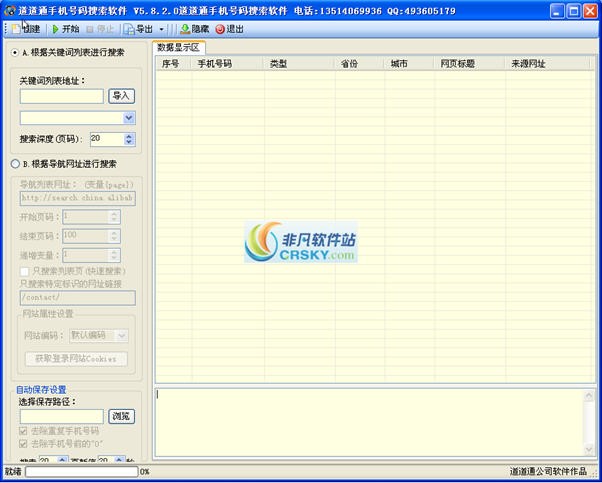Screen dimensions: 602x483
Task: Toggle 去除手机号前的"0" checkbox
Action: (24, 444)
